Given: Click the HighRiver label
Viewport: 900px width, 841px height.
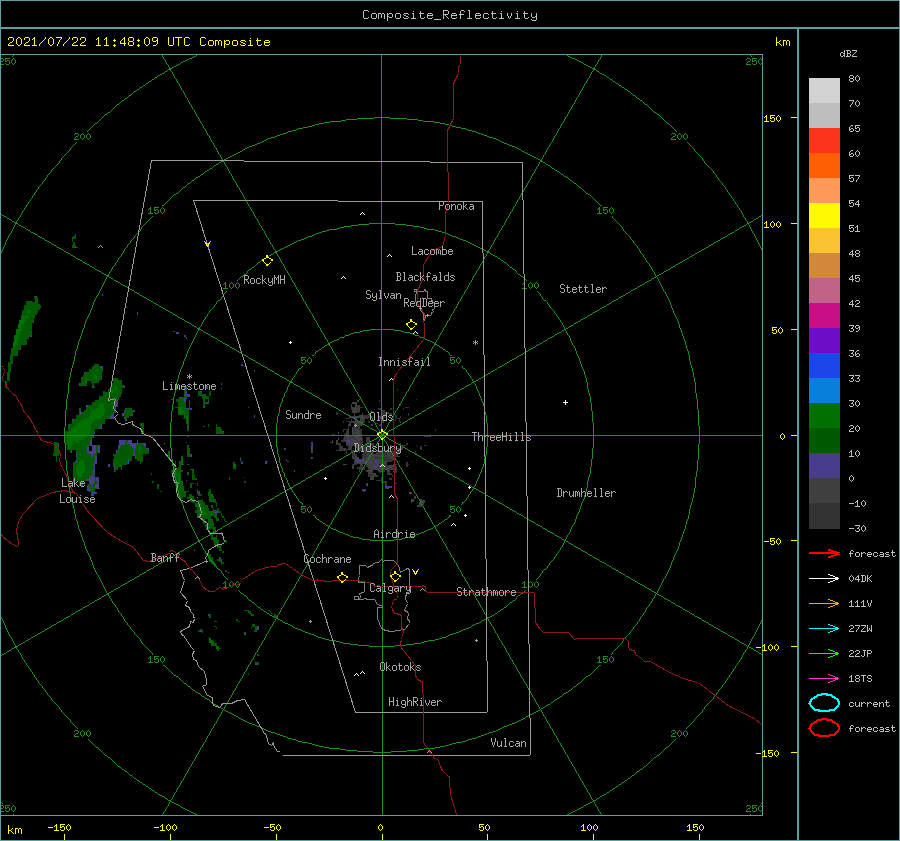Looking at the screenshot, I should click(415, 702).
